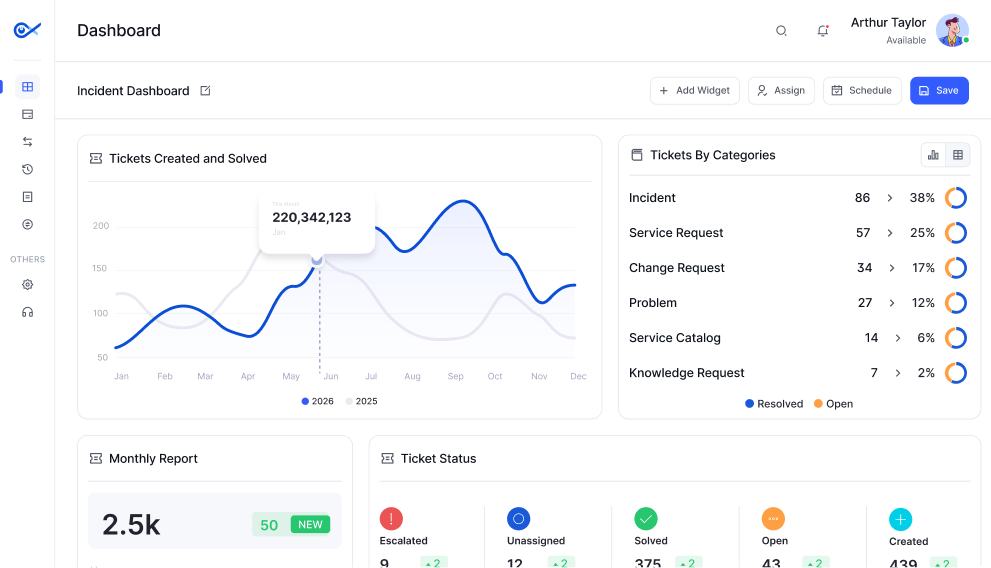The width and height of the screenshot is (991, 568).
Task: Click Arthur Taylor's avatar
Action: pos(952,30)
